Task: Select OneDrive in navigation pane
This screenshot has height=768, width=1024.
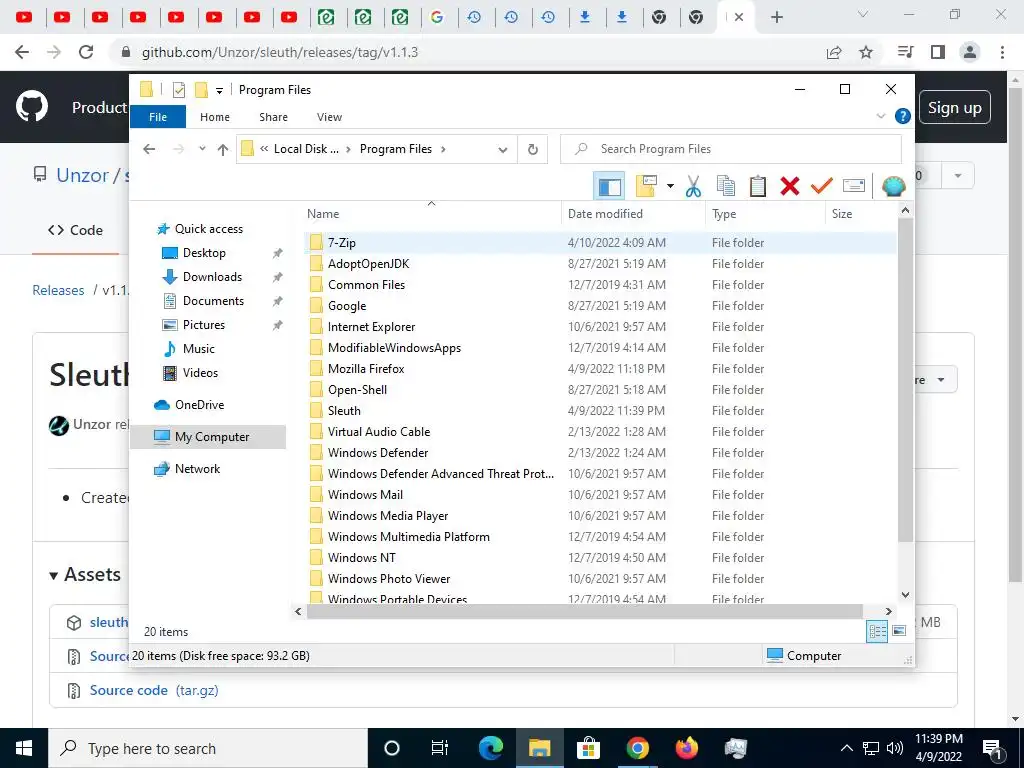Action: coord(199,405)
